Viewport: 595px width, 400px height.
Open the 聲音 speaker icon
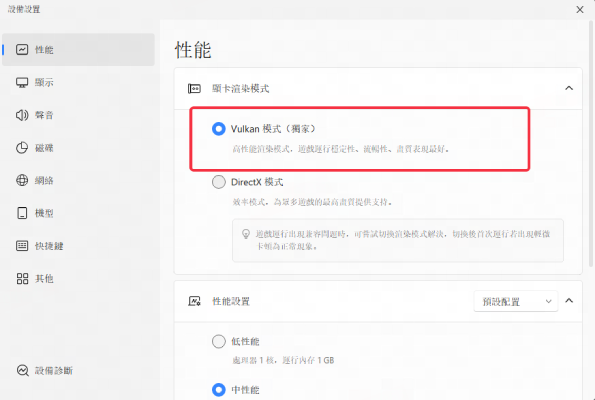22,115
